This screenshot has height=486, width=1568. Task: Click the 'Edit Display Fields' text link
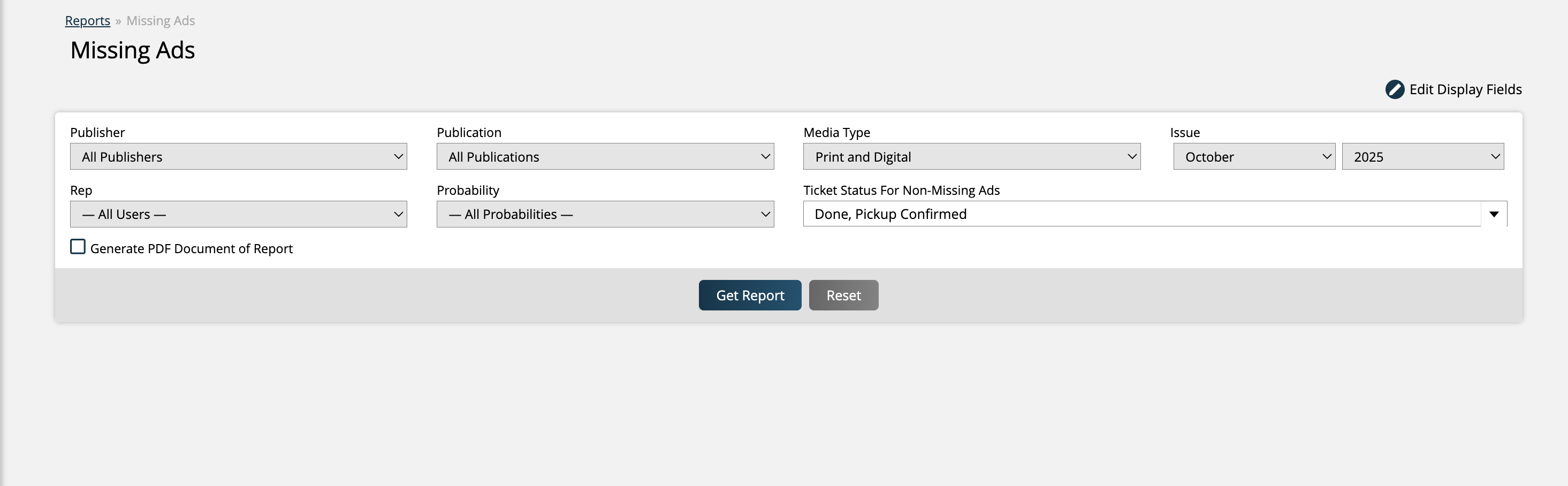click(1465, 89)
